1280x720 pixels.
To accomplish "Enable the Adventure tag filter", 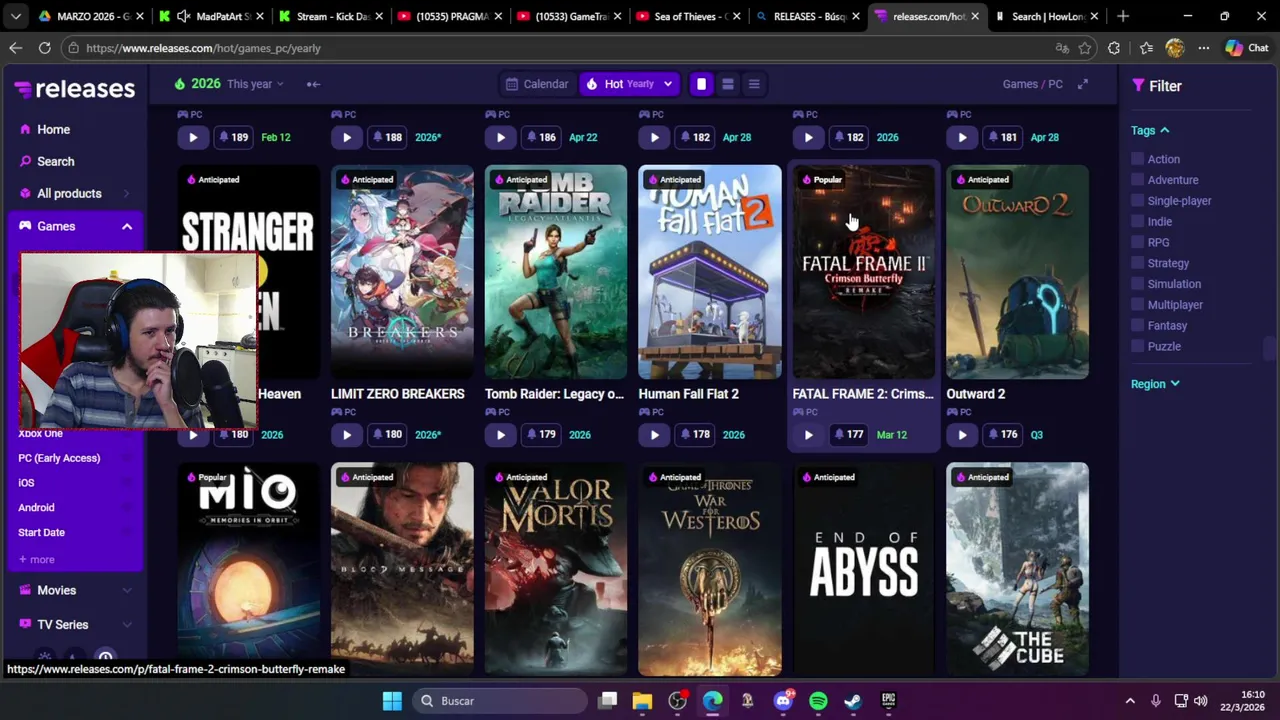I will (x=1138, y=180).
